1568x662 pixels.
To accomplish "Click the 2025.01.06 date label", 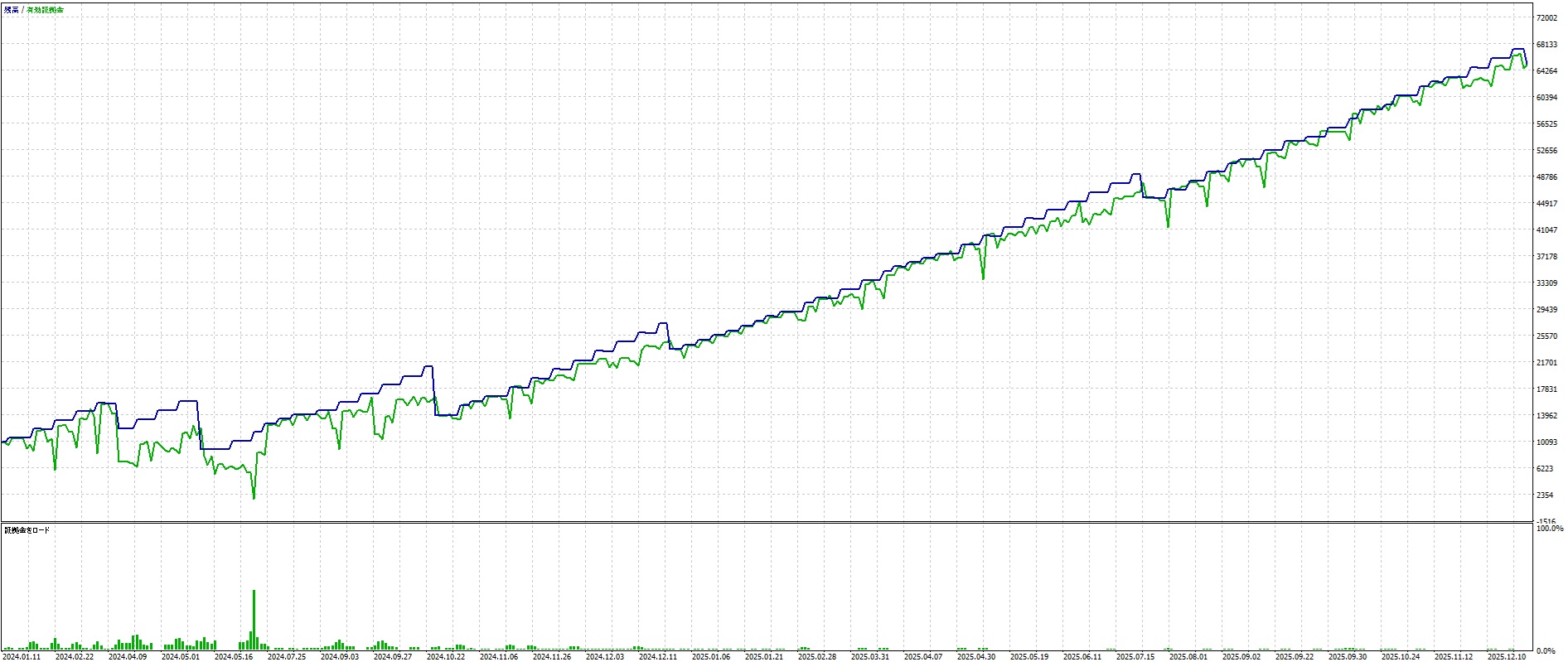I will point(711,656).
